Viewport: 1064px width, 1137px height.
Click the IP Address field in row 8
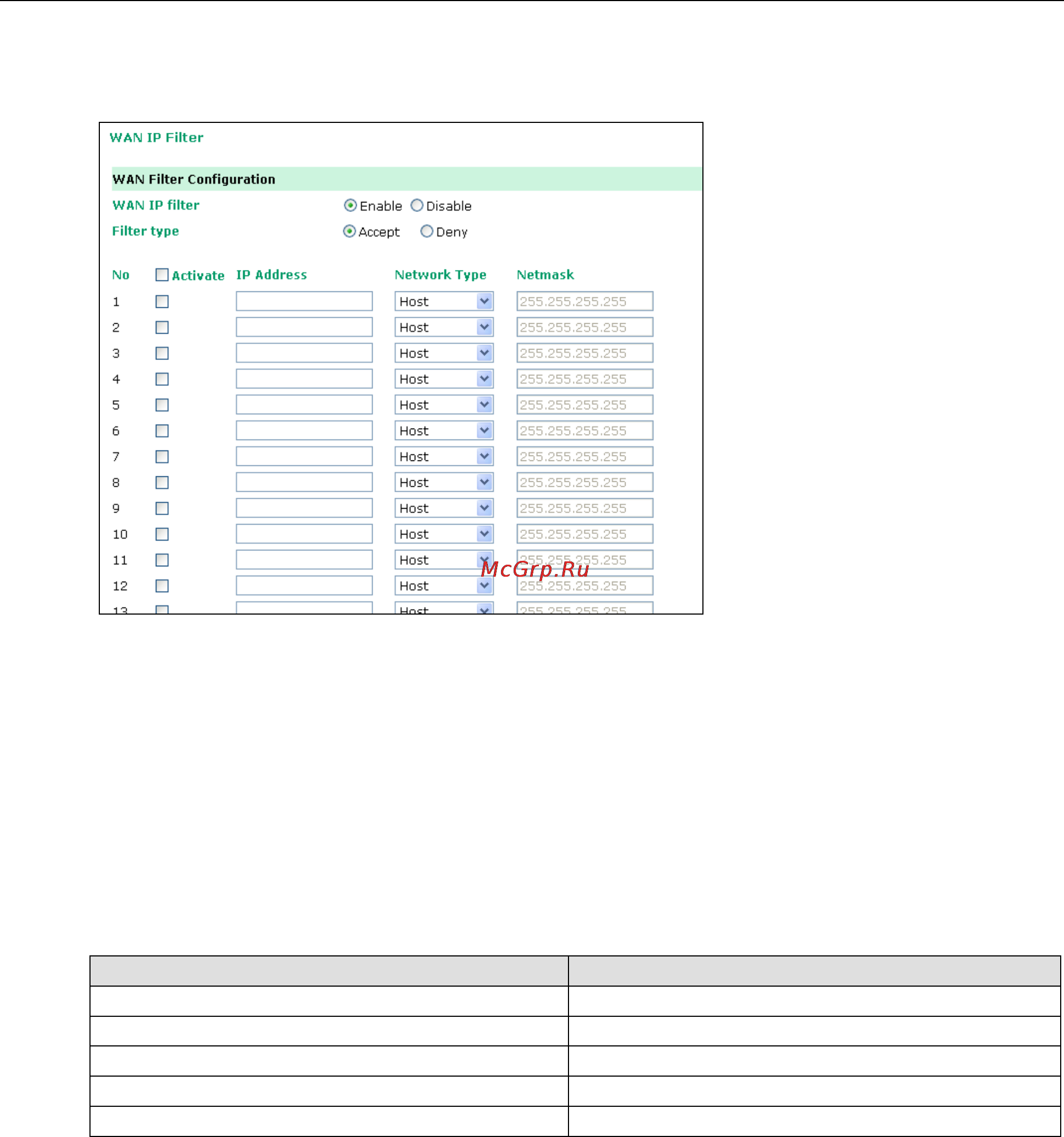pyautogui.click(x=305, y=482)
